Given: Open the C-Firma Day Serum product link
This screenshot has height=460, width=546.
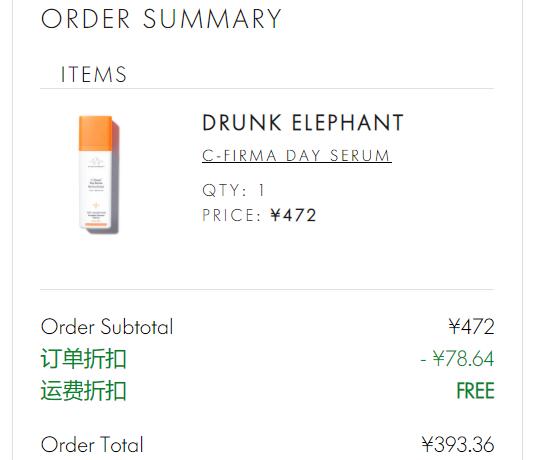Looking at the screenshot, I should pos(297,155).
